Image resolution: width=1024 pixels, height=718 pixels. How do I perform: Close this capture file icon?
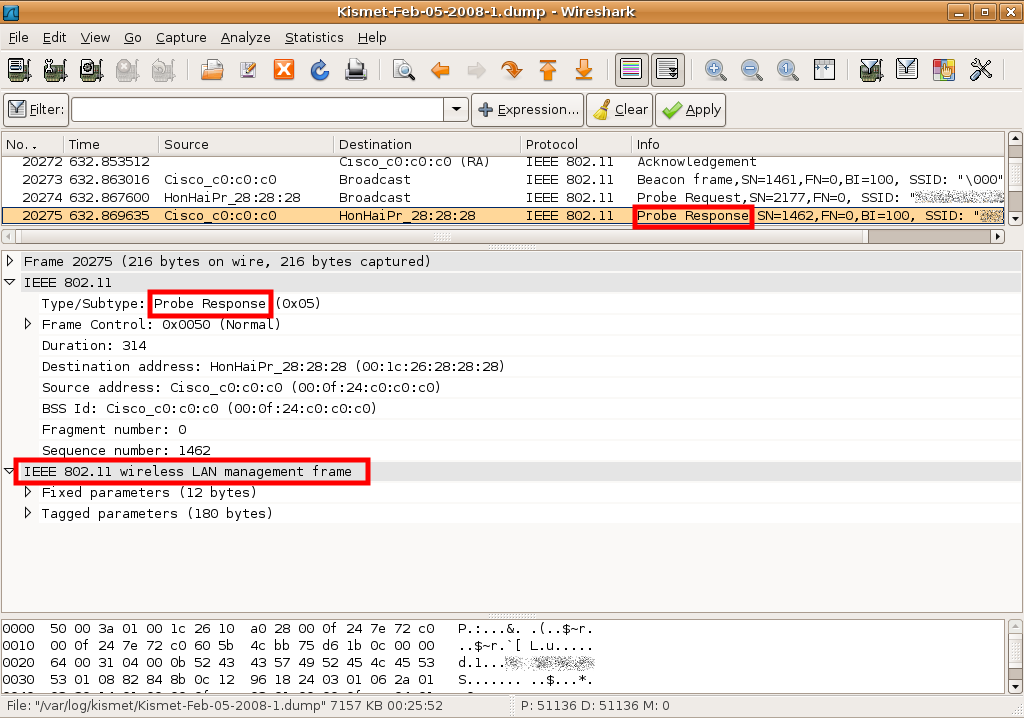[283, 69]
